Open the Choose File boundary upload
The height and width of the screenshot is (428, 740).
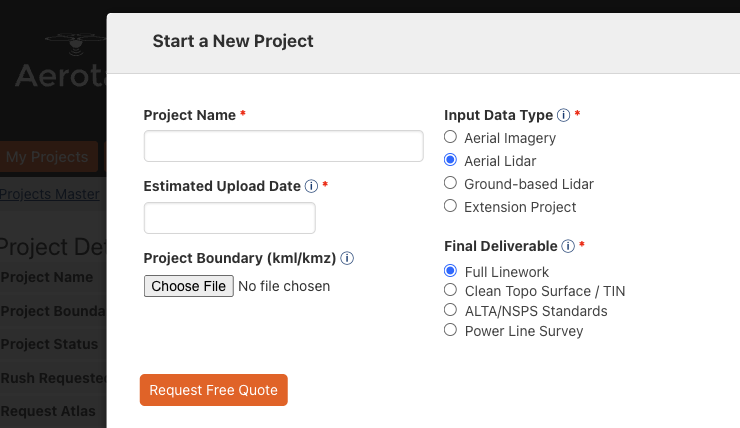pos(189,286)
